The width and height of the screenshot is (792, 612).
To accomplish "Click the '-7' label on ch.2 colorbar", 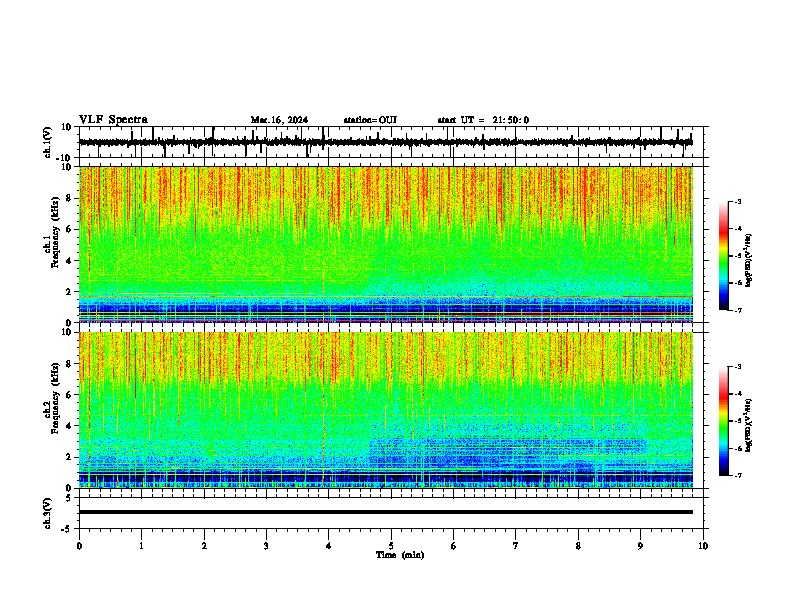I will click(x=737, y=475).
